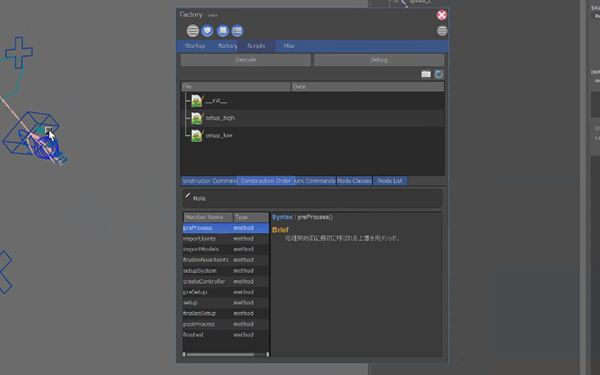Close the Factory window
This screenshot has height=375, width=600.
[x=442, y=15]
